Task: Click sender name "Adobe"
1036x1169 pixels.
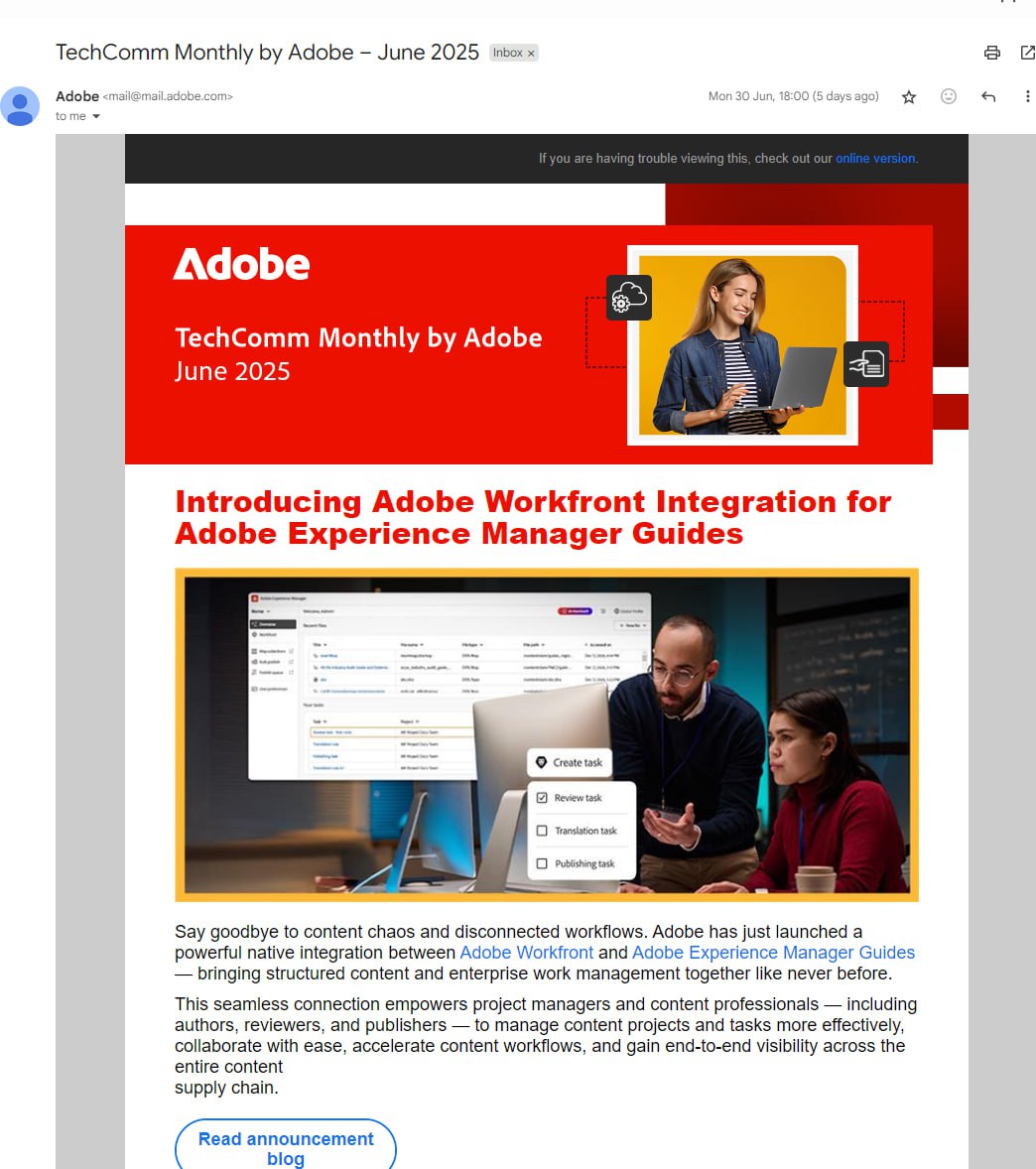Action: tap(76, 96)
